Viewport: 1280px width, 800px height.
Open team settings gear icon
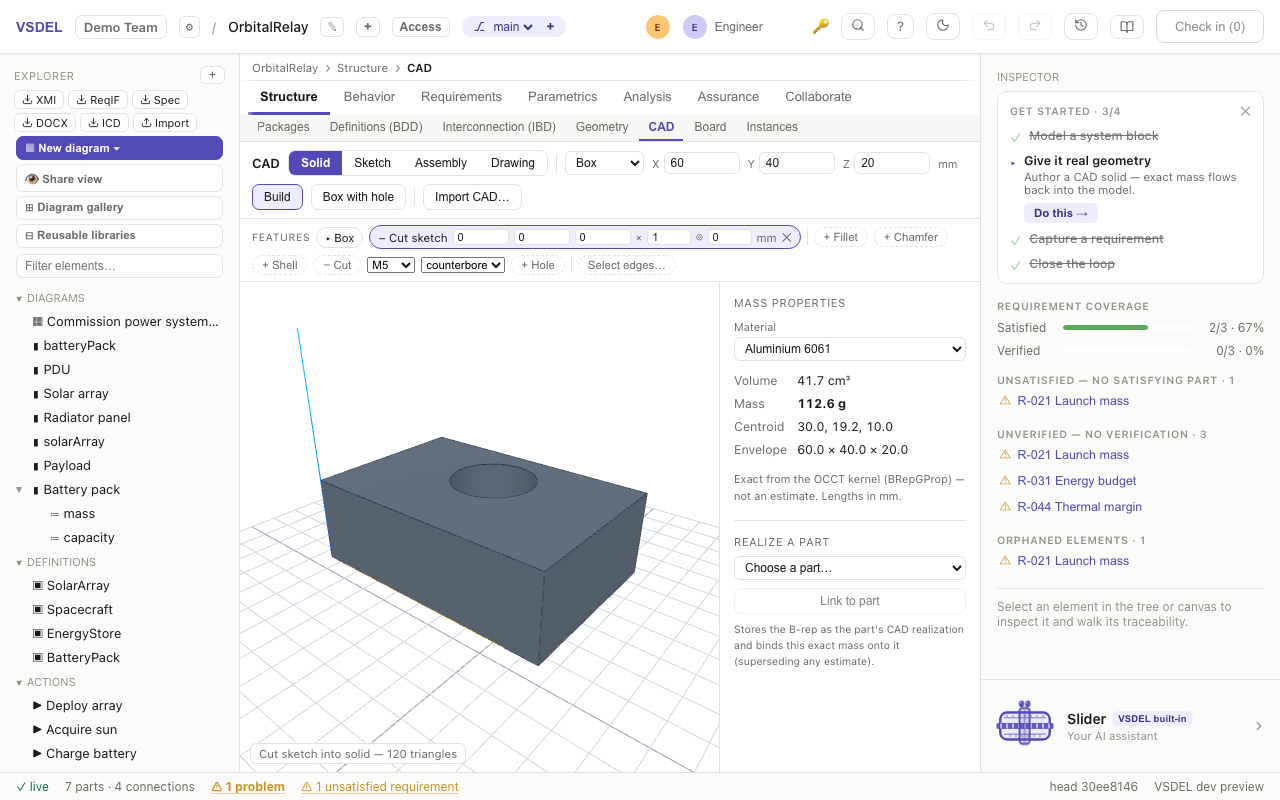point(189,27)
